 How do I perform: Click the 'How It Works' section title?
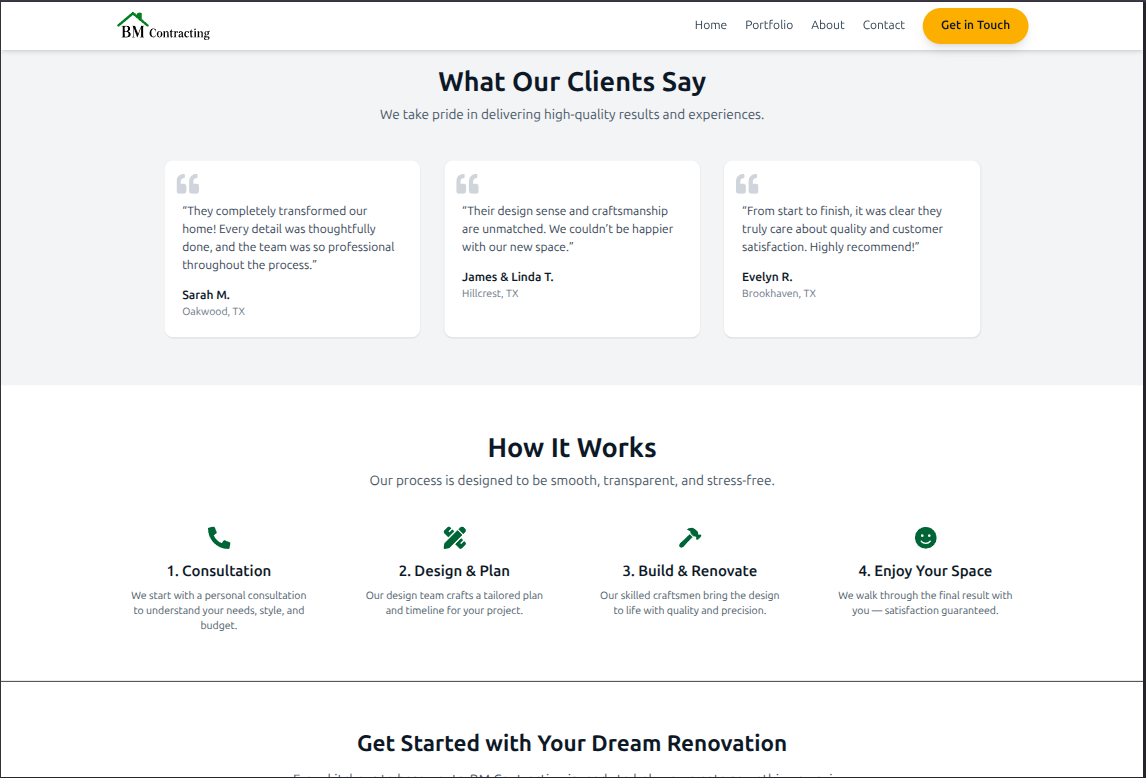[x=572, y=447]
